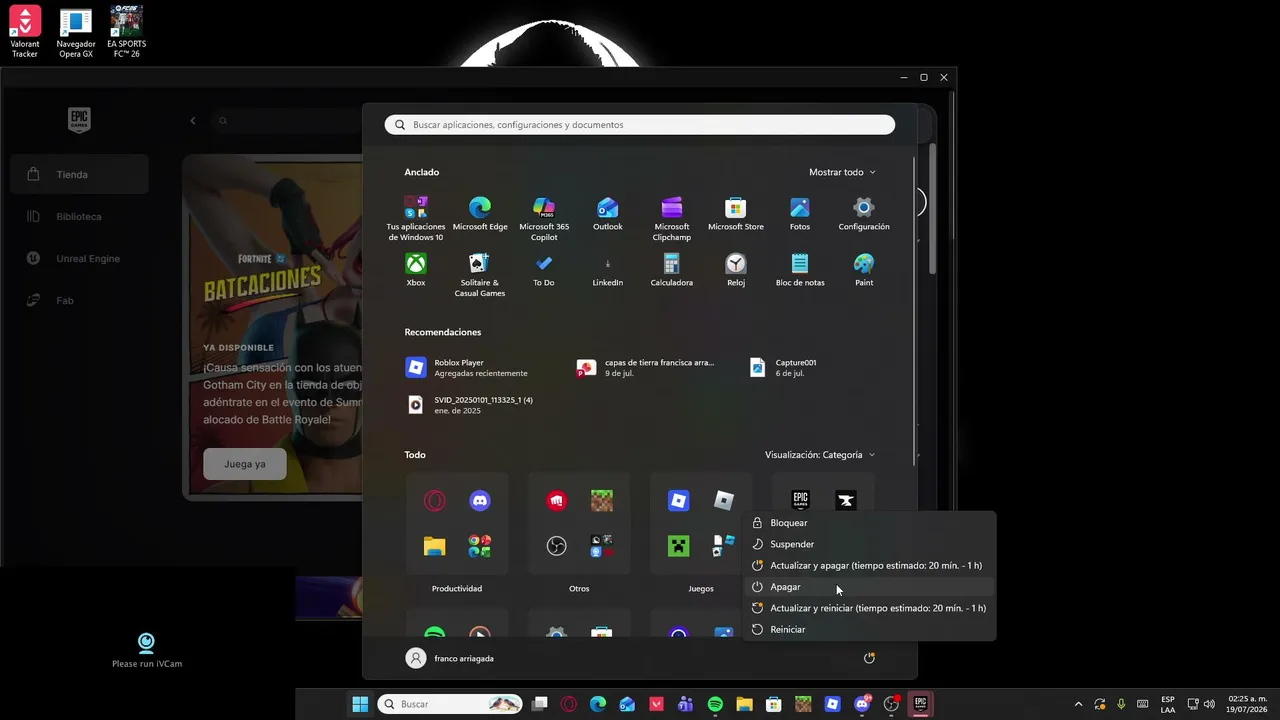1280x720 pixels.
Task: Choose Apagar from the power menu
Action: click(870, 587)
